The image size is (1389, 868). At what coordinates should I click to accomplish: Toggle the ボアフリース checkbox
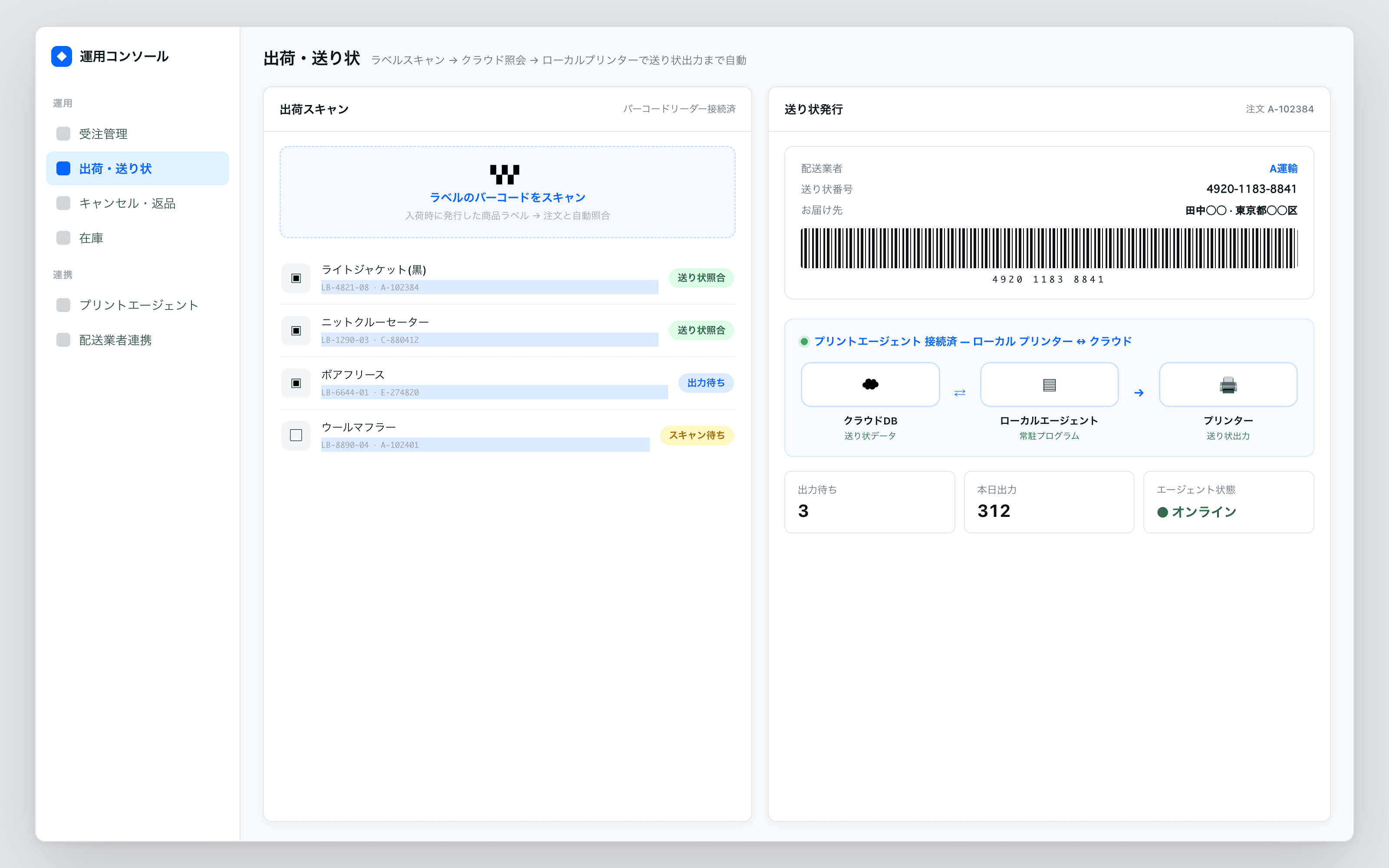click(x=296, y=383)
